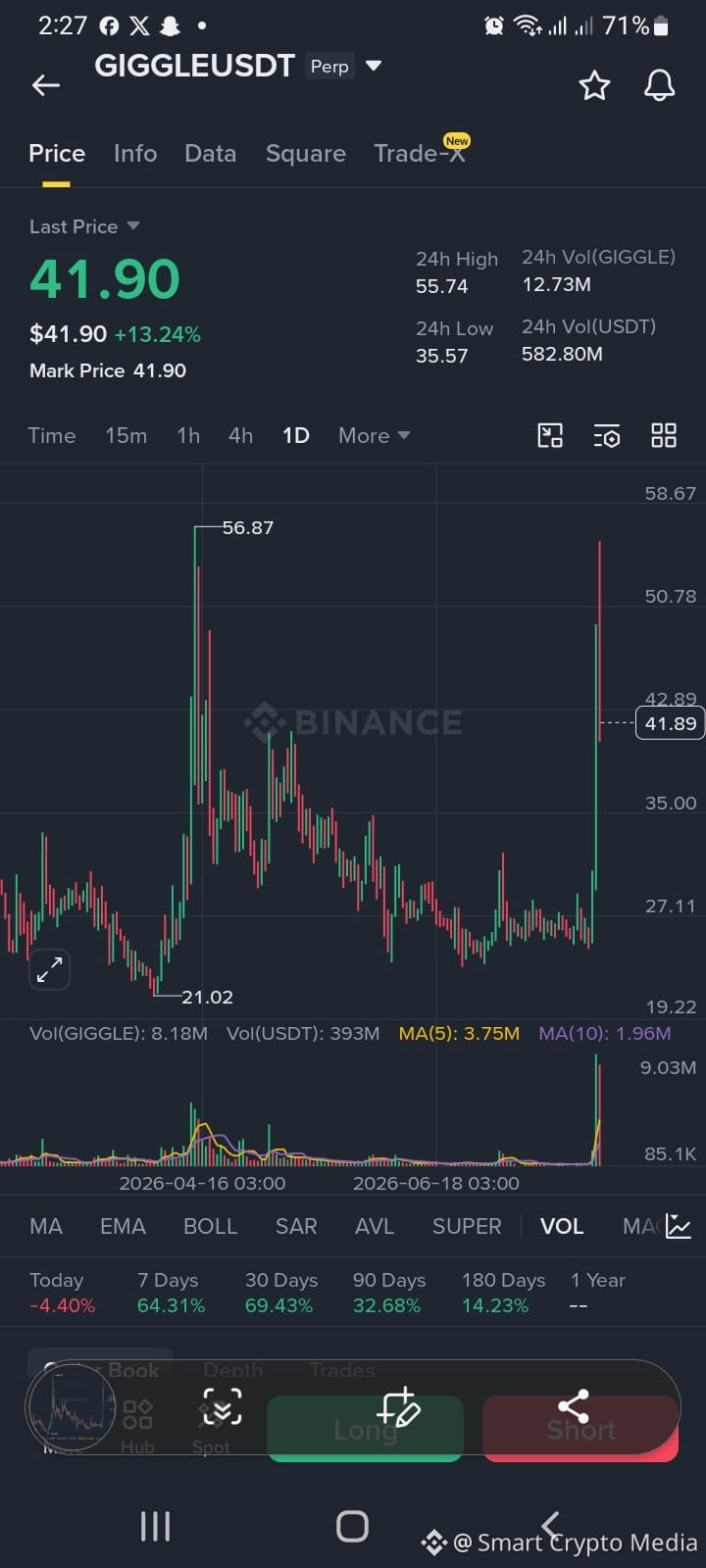Open the chart layout icon
This screenshot has height=1568, width=706.
pyautogui.click(x=550, y=435)
